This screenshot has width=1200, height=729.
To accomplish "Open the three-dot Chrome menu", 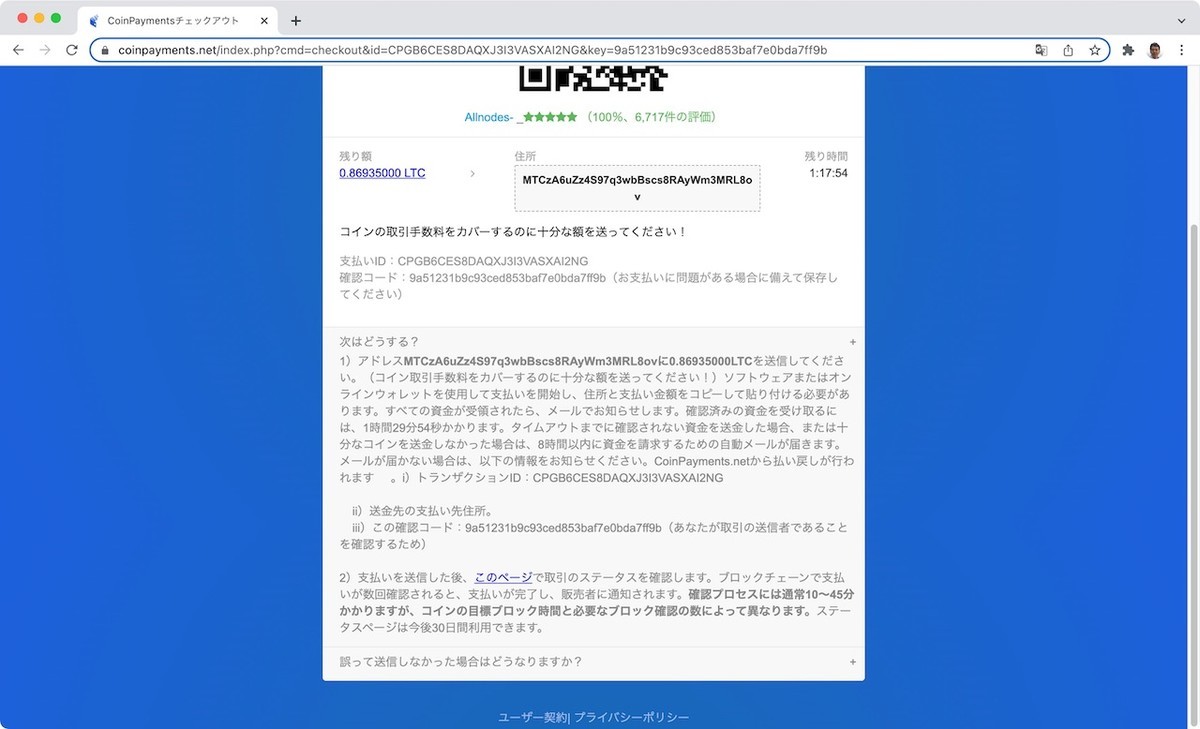I will (x=1182, y=50).
